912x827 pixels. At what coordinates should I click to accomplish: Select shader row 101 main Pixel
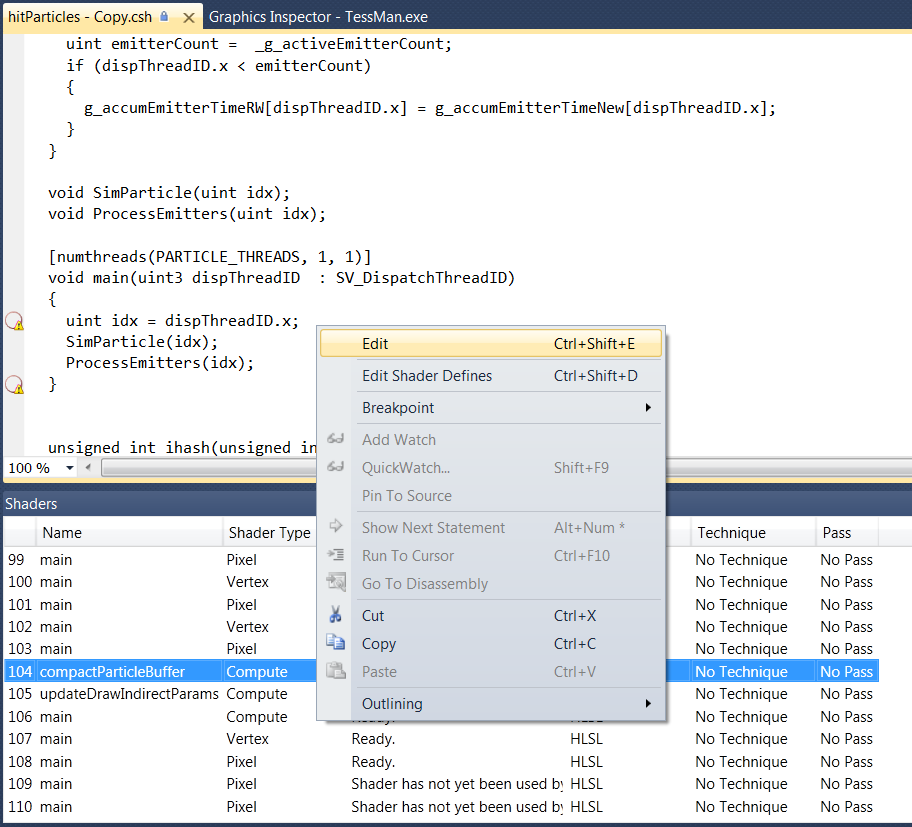pos(441,604)
